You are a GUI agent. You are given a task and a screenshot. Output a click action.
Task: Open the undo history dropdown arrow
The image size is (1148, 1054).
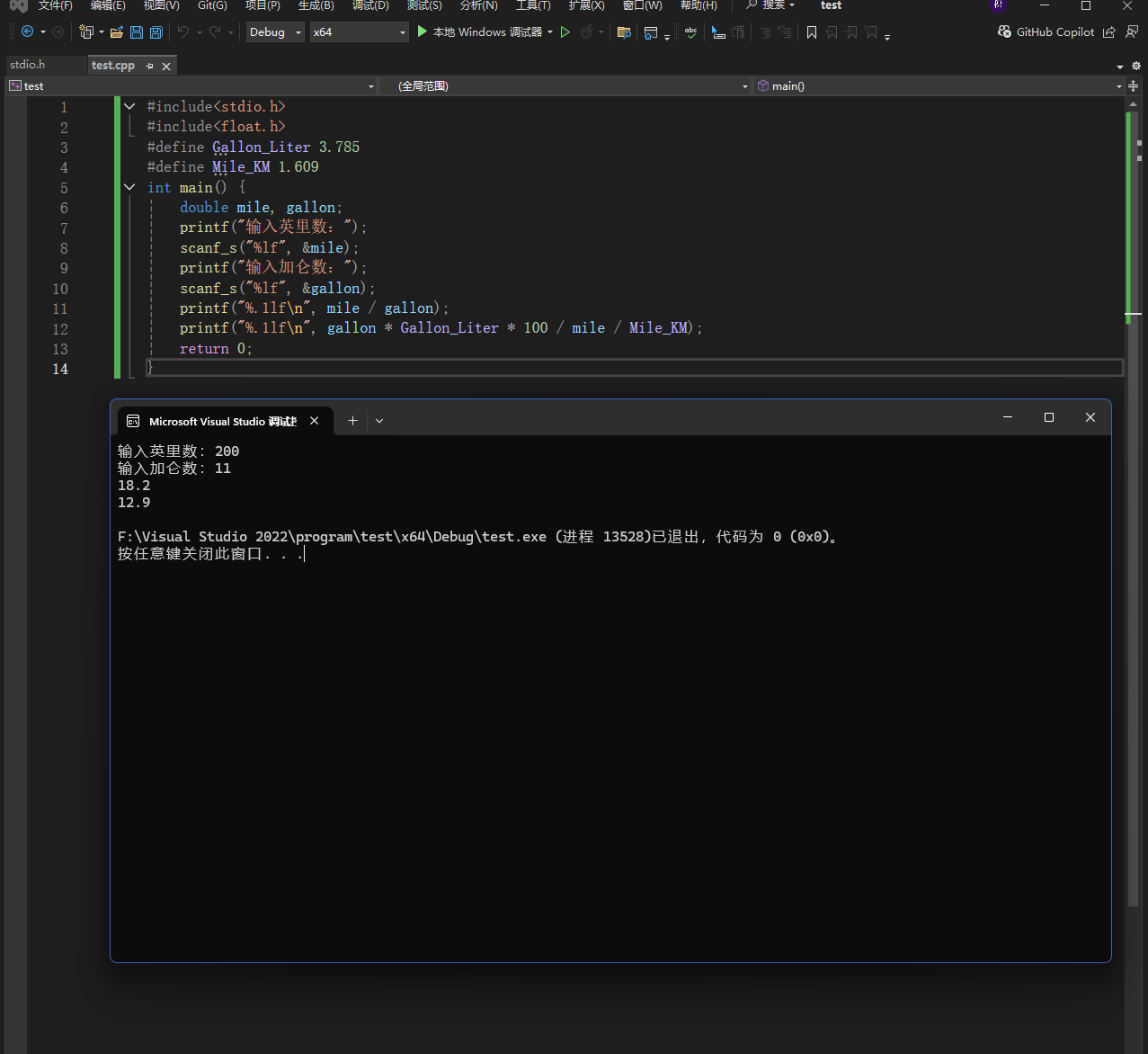pyautogui.click(x=199, y=32)
